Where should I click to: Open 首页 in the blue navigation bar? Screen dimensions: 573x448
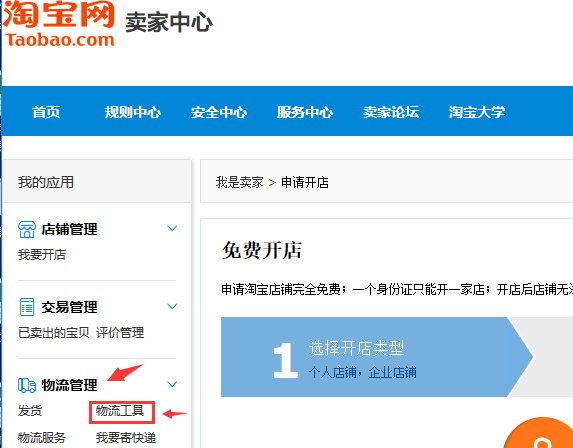pos(46,112)
